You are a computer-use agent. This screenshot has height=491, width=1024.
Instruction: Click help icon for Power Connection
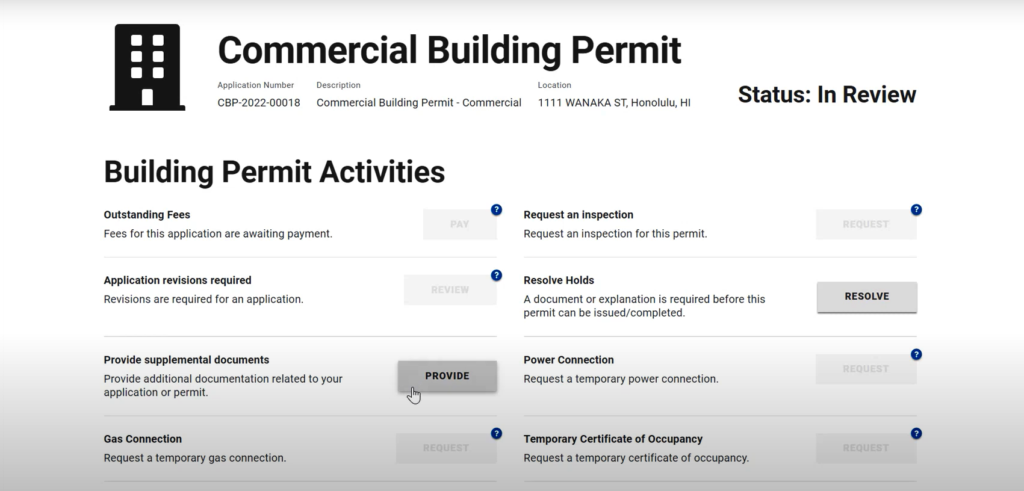(916, 355)
